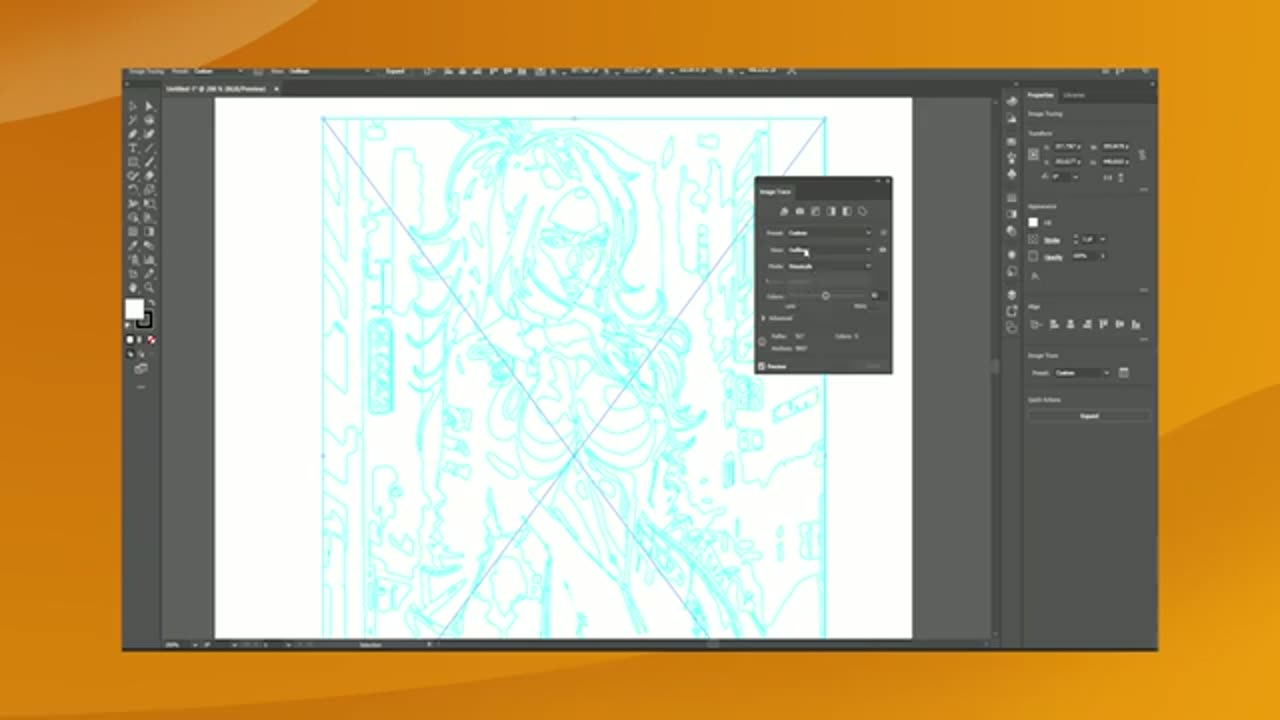1280x720 pixels.
Task: Open Manage Presets menu icon in Image Trace
Action: 883,233
